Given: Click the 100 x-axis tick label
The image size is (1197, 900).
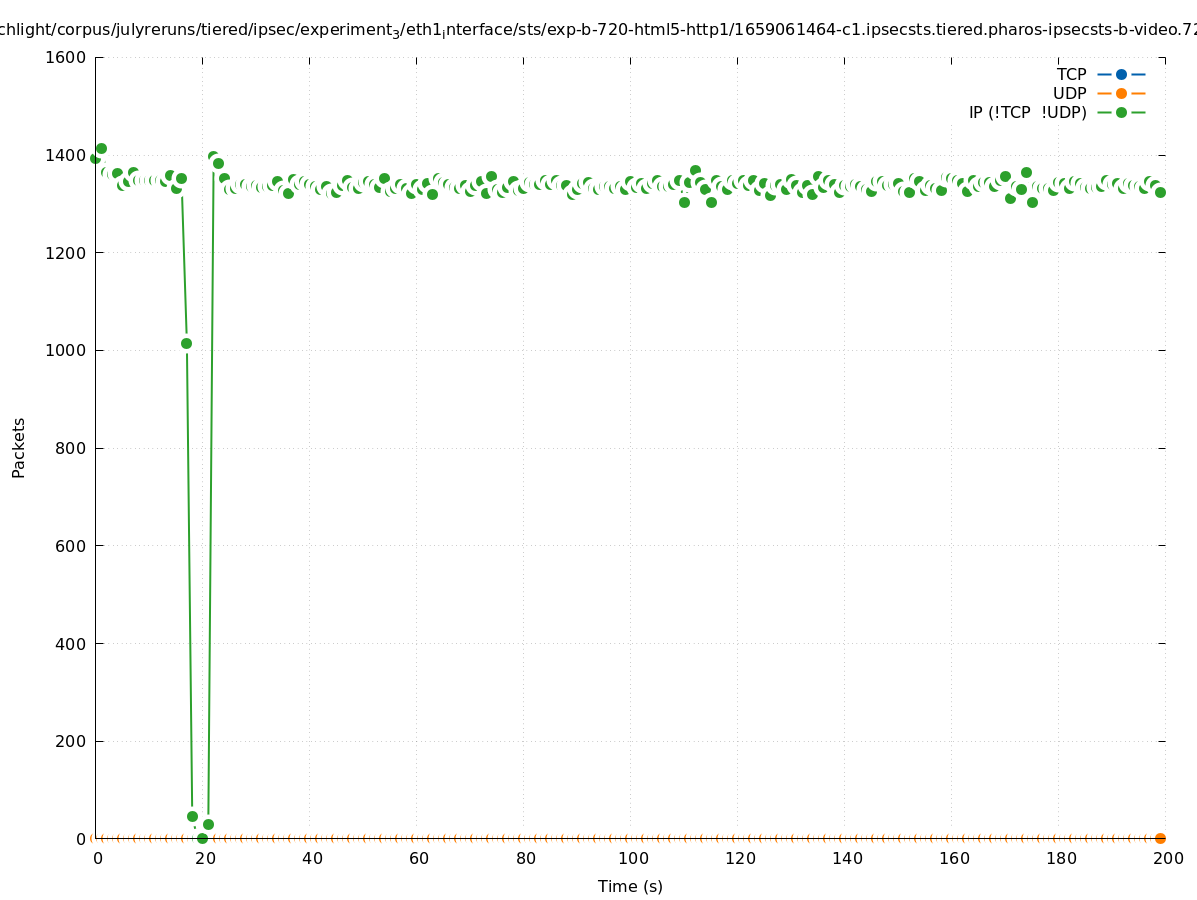Looking at the screenshot, I should point(632,858).
